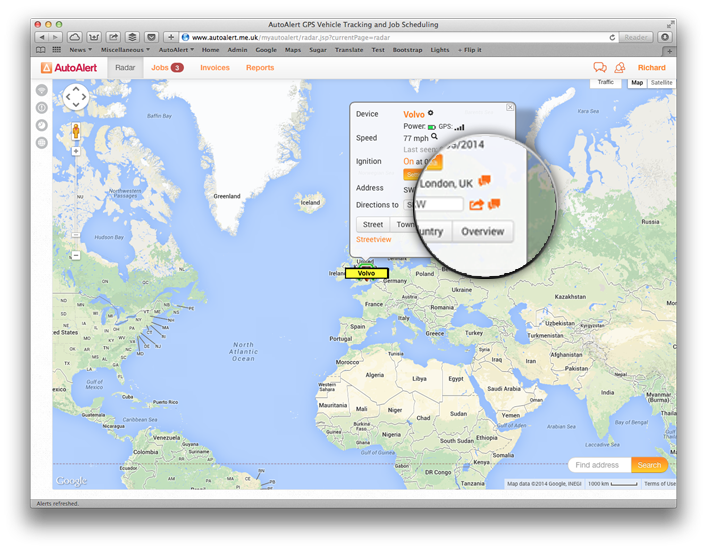The width and height of the screenshot is (707, 550).
Task: Open the Maps bookmark
Action: point(293,50)
